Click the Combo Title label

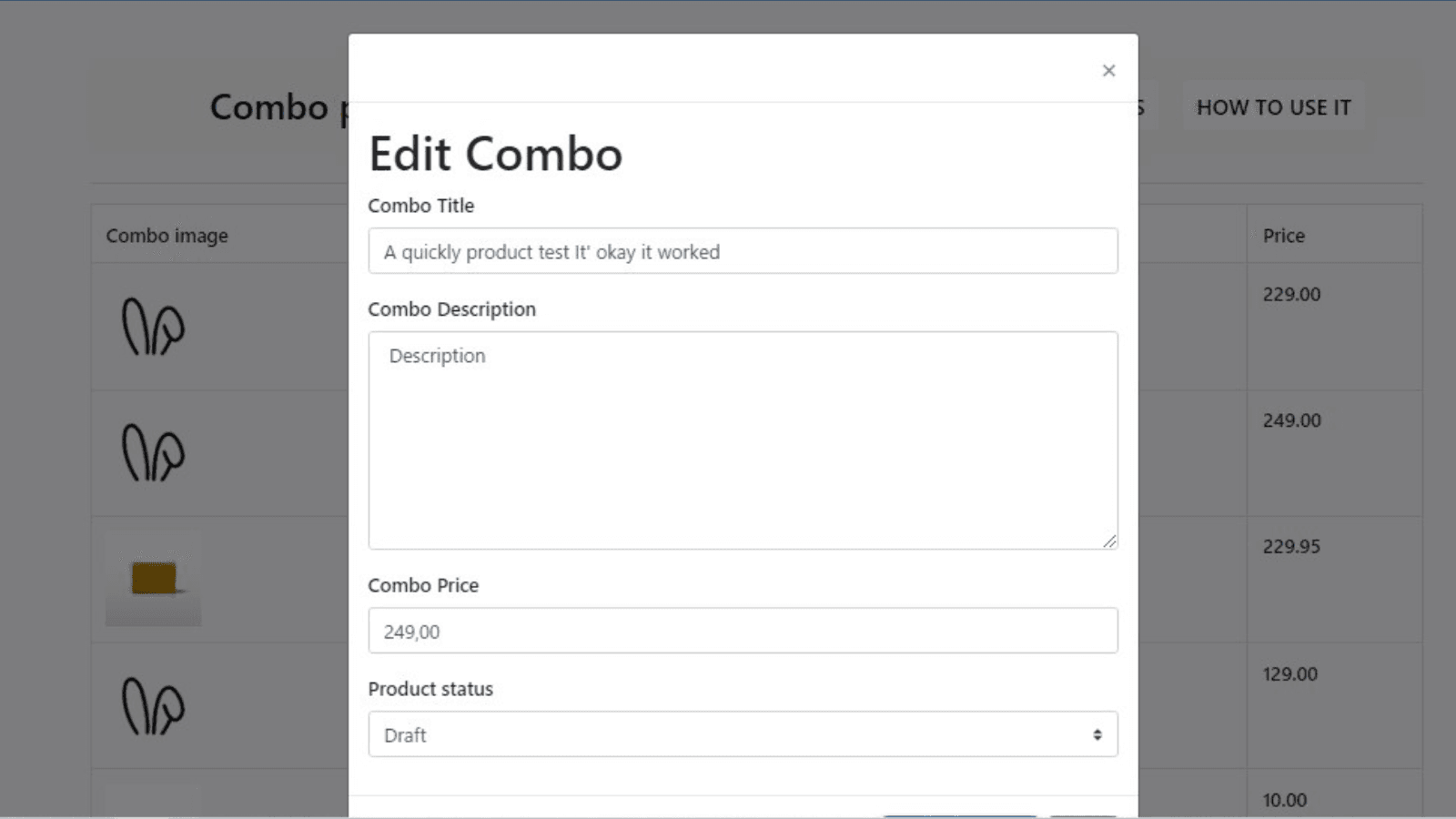(x=420, y=206)
